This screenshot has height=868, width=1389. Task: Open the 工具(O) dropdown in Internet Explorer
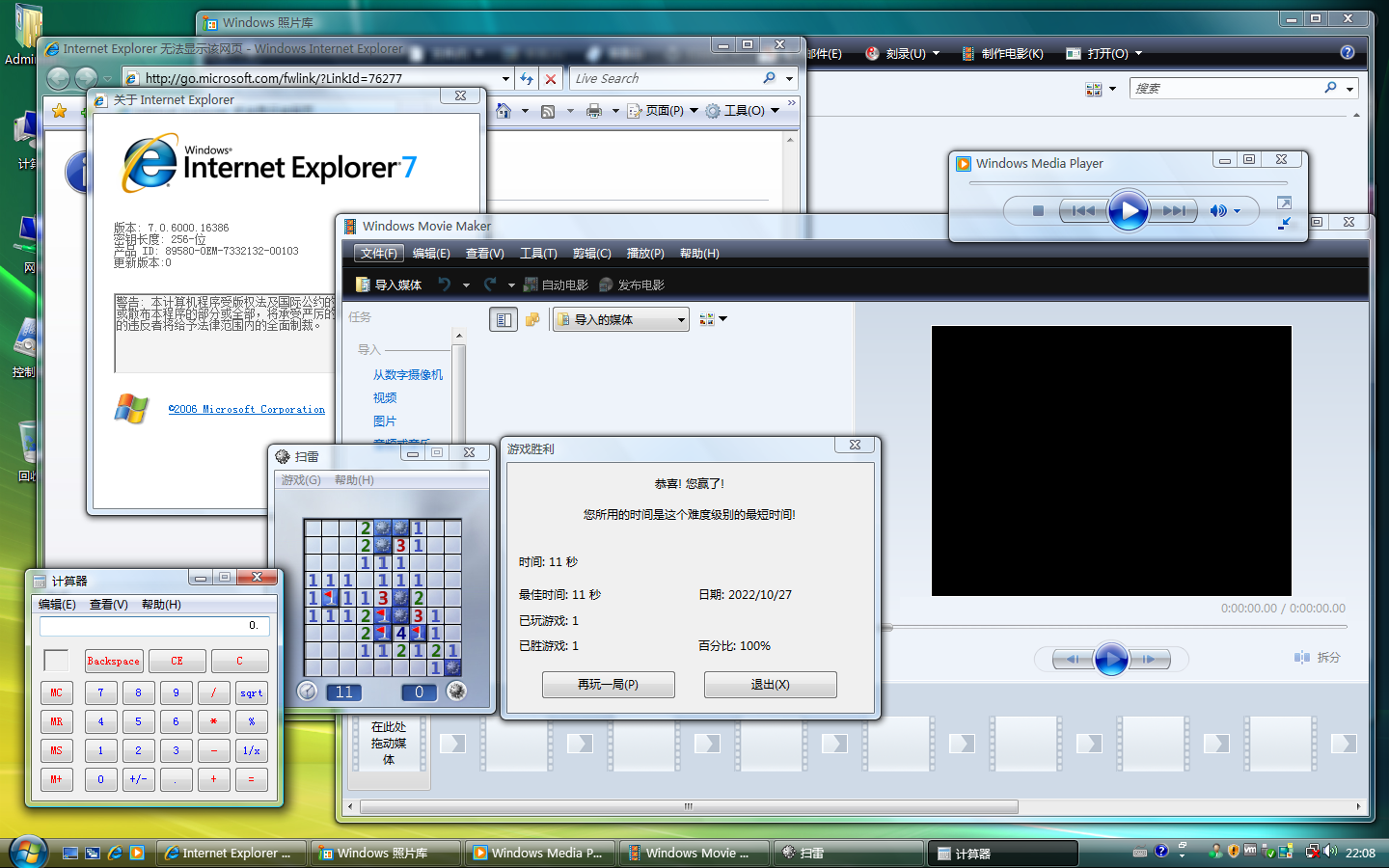point(742,111)
